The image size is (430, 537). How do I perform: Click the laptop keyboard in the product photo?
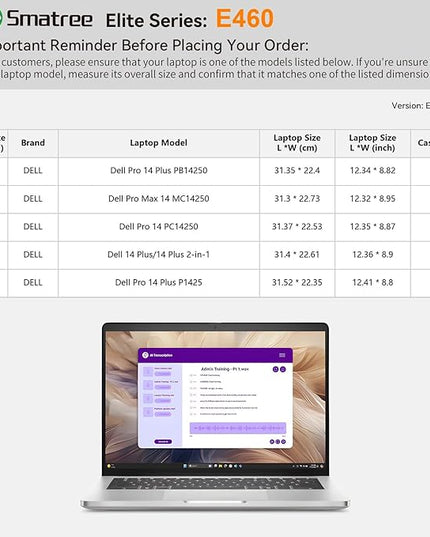click(215, 484)
